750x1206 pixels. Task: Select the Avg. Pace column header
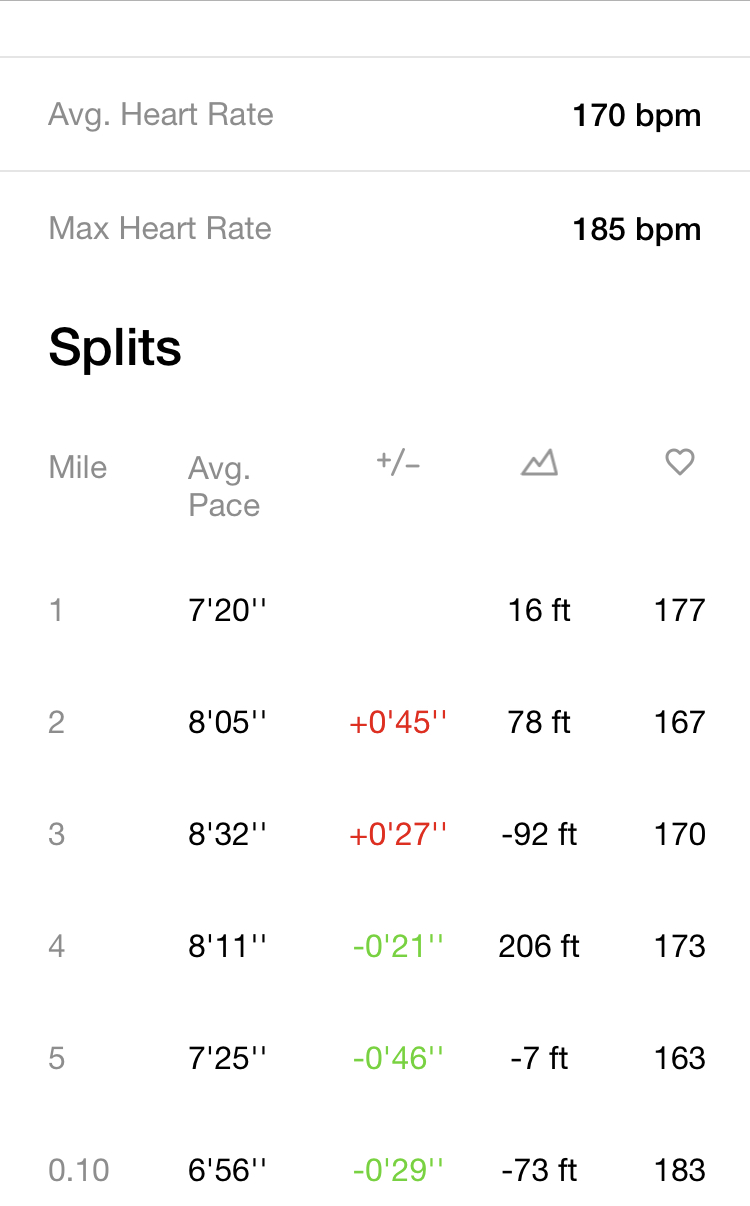click(224, 487)
